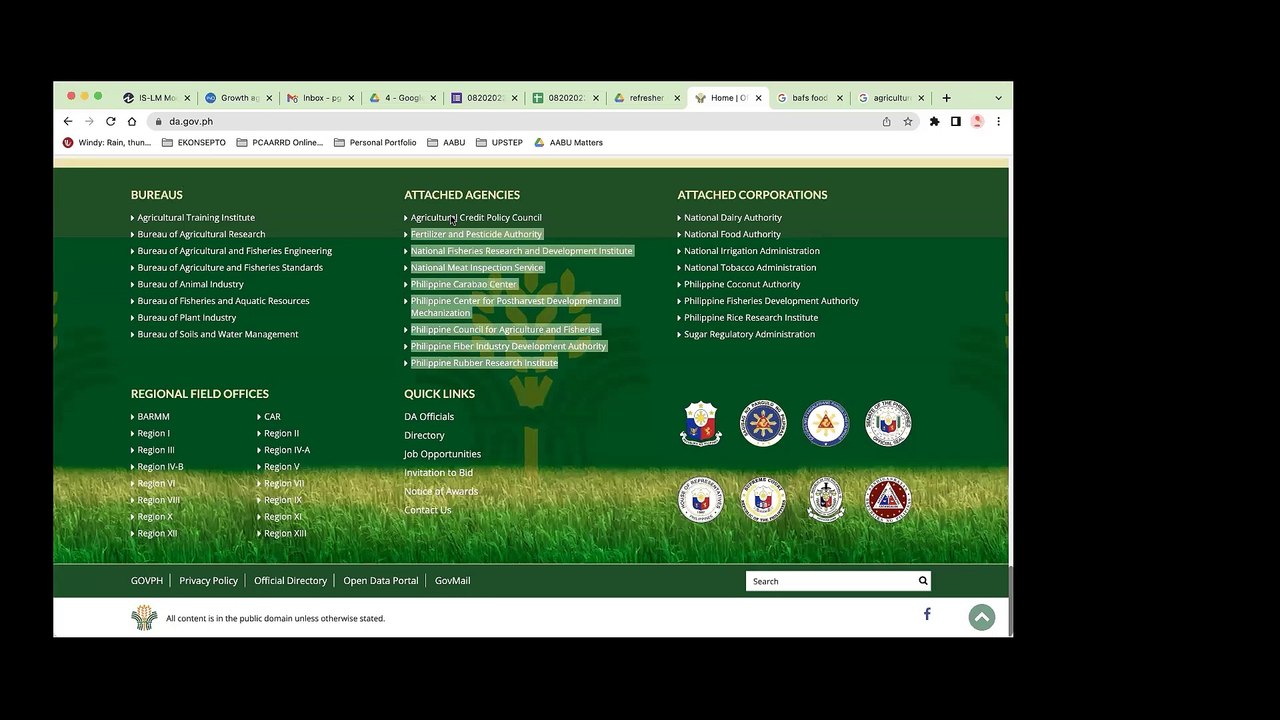Open the AABU Matters Drive bookmark
Screen dimensions: 1280x720
pyautogui.click(x=568, y=143)
